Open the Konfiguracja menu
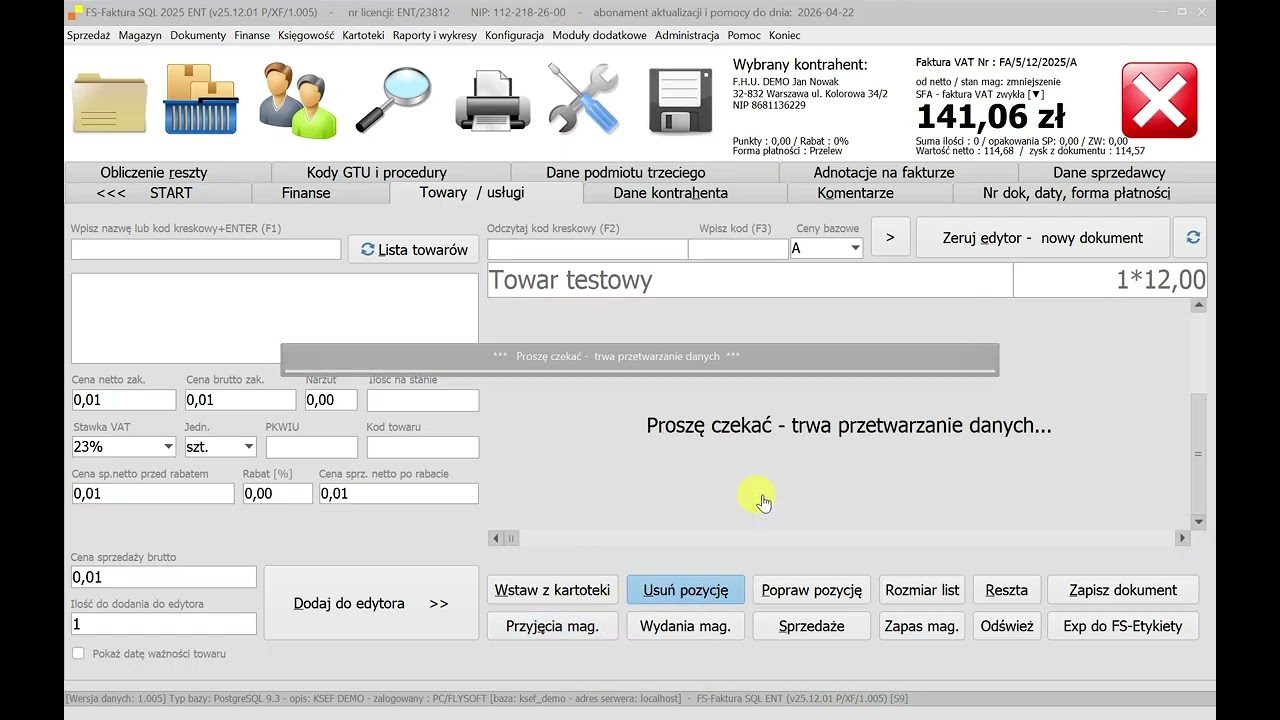1280x720 pixels. [515, 35]
